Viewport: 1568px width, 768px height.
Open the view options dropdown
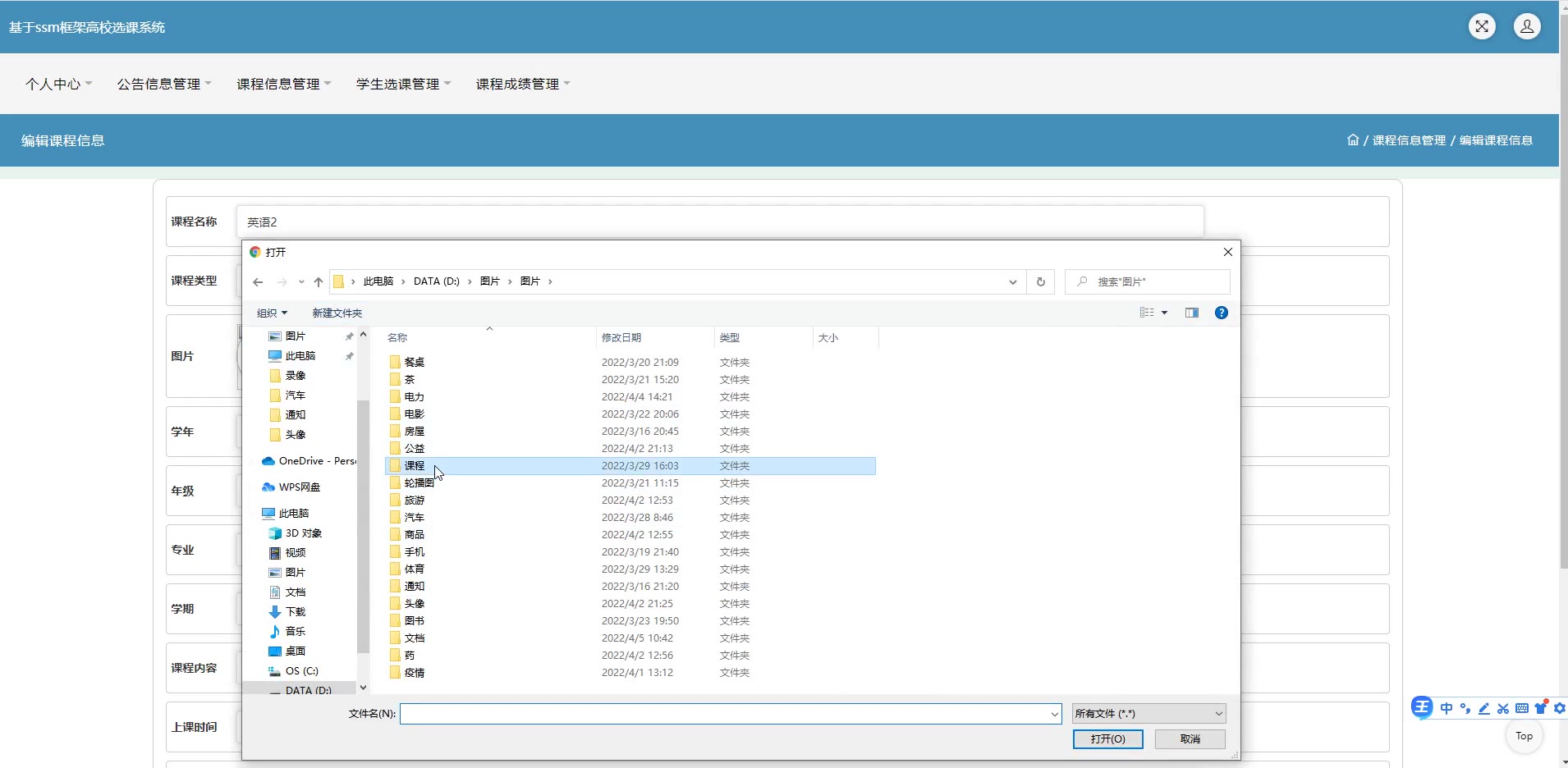pyautogui.click(x=1164, y=313)
